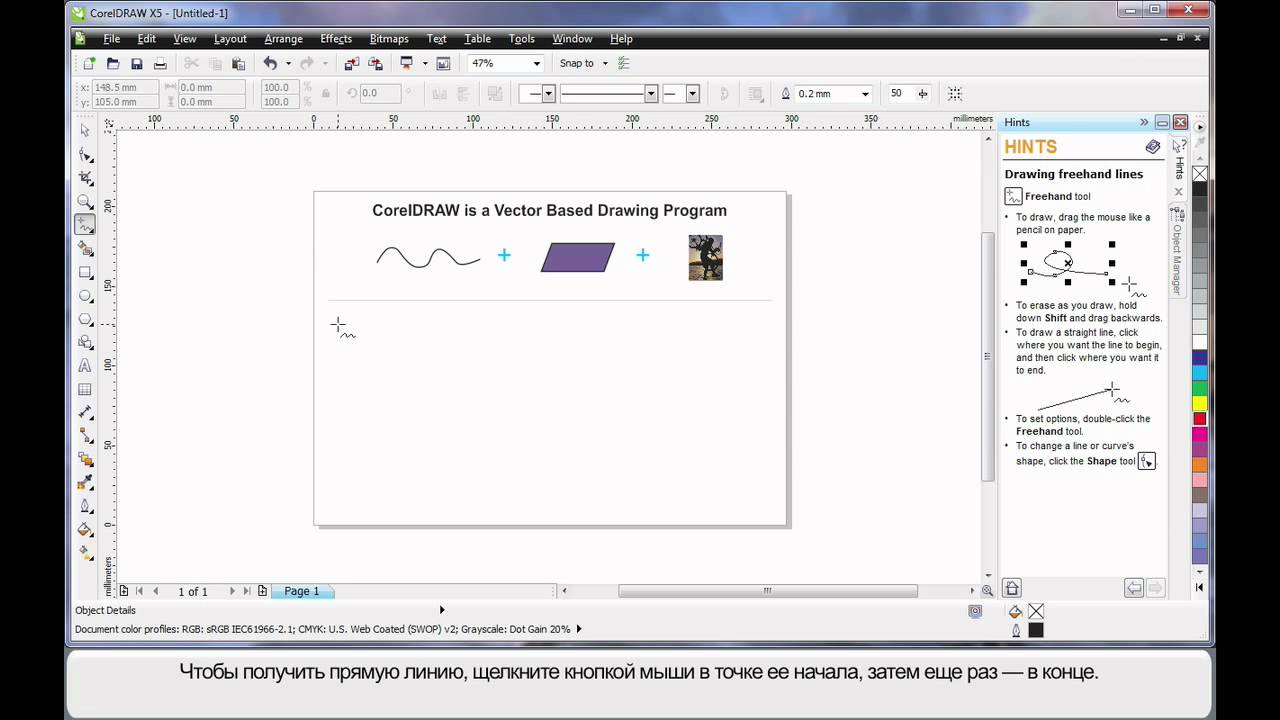The width and height of the screenshot is (1280, 720).
Task: Open the zoom level 47% dropdown
Action: pyautogui.click(x=537, y=63)
